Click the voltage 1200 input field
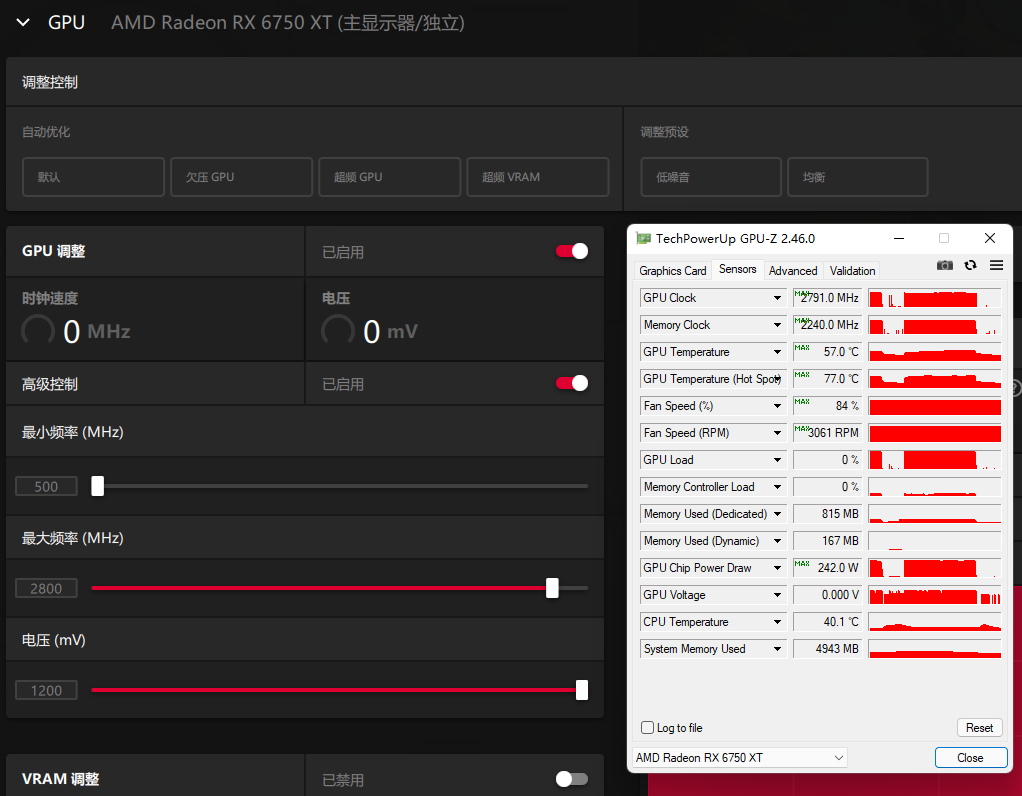This screenshot has height=796, width=1022. click(x=46, y=690)
